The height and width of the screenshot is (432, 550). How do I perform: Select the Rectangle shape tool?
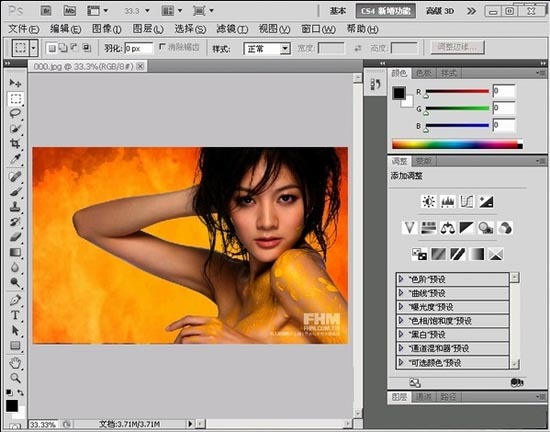(15, 346)
